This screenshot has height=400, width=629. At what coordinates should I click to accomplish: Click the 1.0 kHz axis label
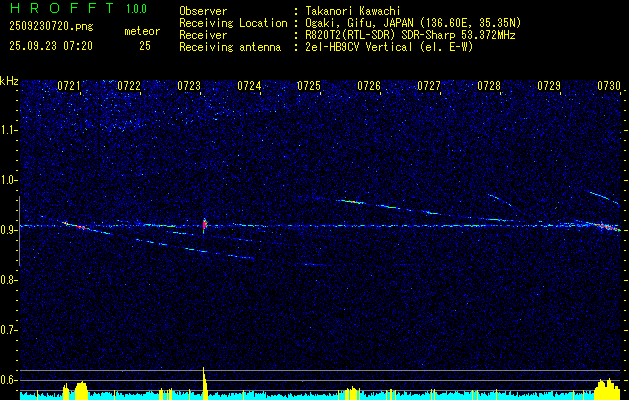(x=9, y=180)
